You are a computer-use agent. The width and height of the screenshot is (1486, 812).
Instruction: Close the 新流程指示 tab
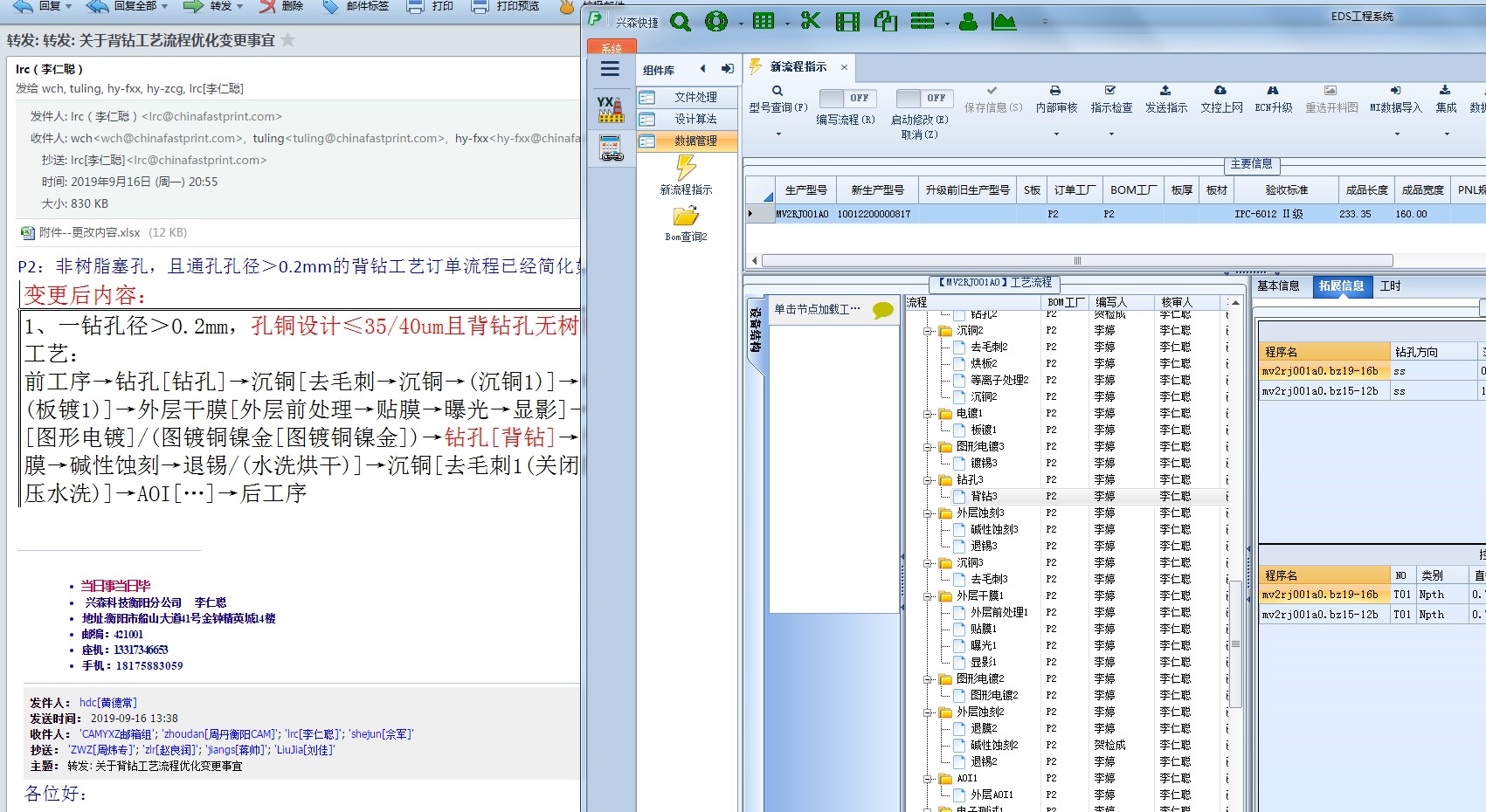(x=844, y=67)
